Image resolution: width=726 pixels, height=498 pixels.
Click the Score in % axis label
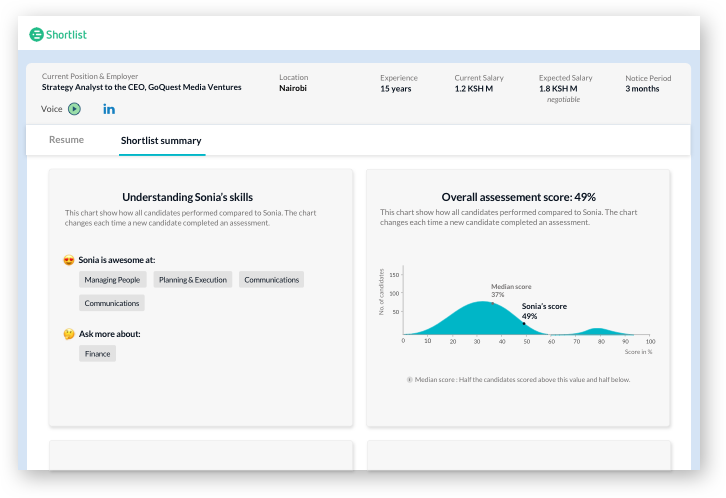point(638,352)
